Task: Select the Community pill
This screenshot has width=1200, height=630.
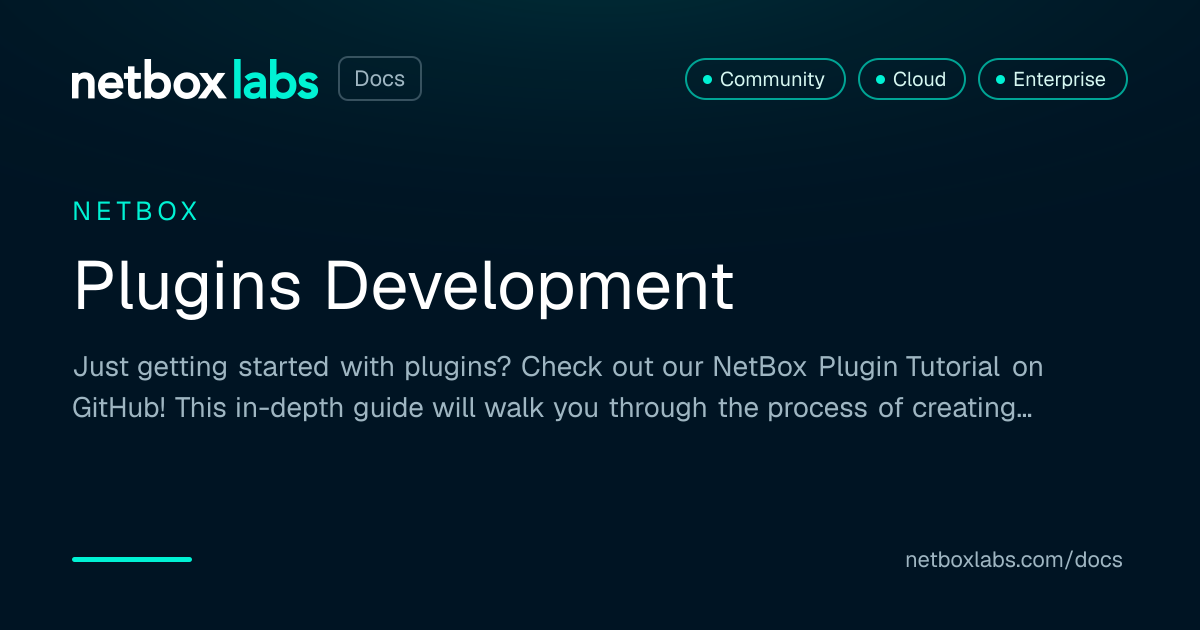Action: pos(765,79)
